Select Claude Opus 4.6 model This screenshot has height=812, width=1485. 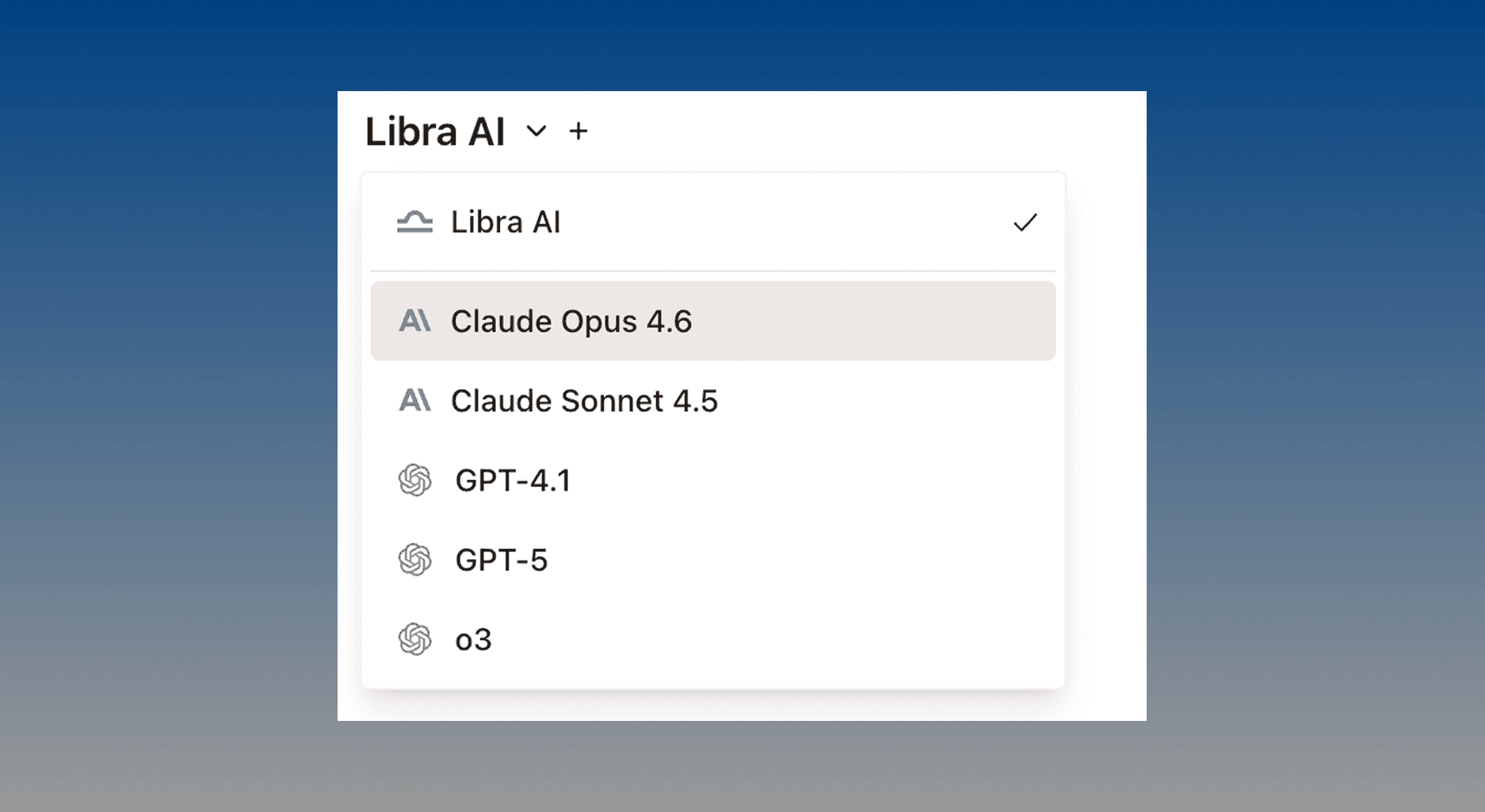point(571,322)
